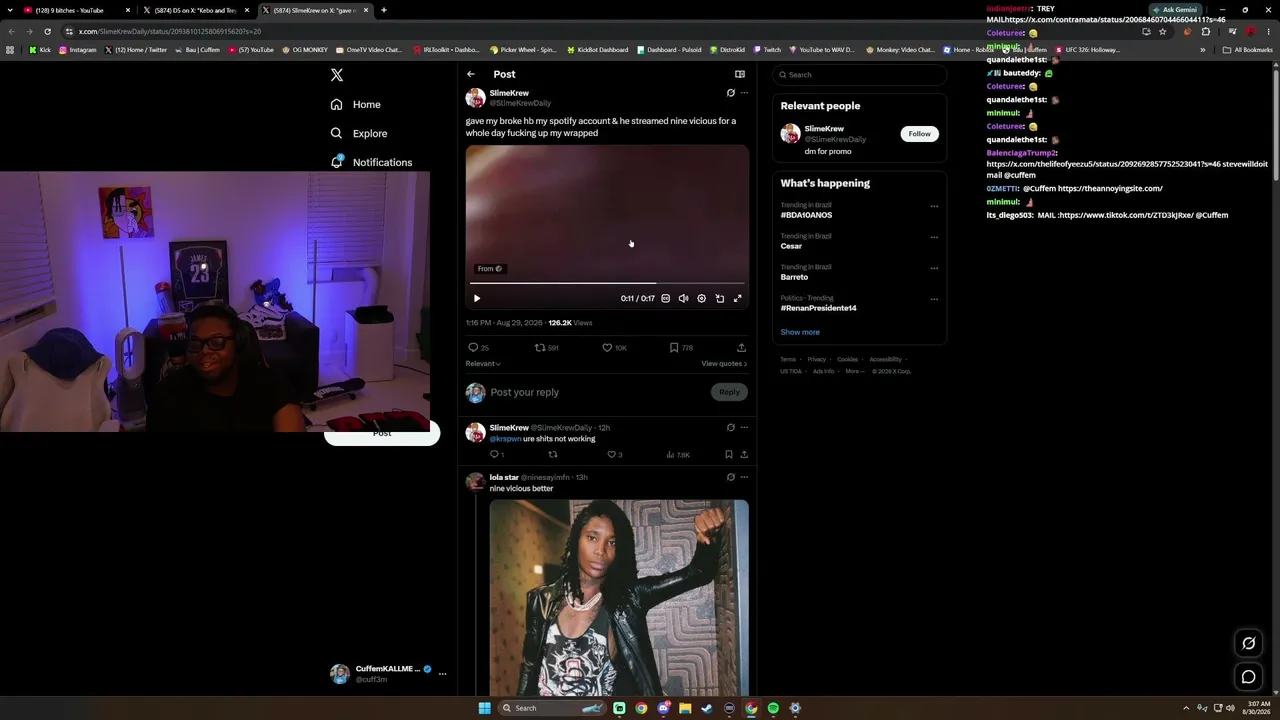Toggle video captions

click(666, 298)
